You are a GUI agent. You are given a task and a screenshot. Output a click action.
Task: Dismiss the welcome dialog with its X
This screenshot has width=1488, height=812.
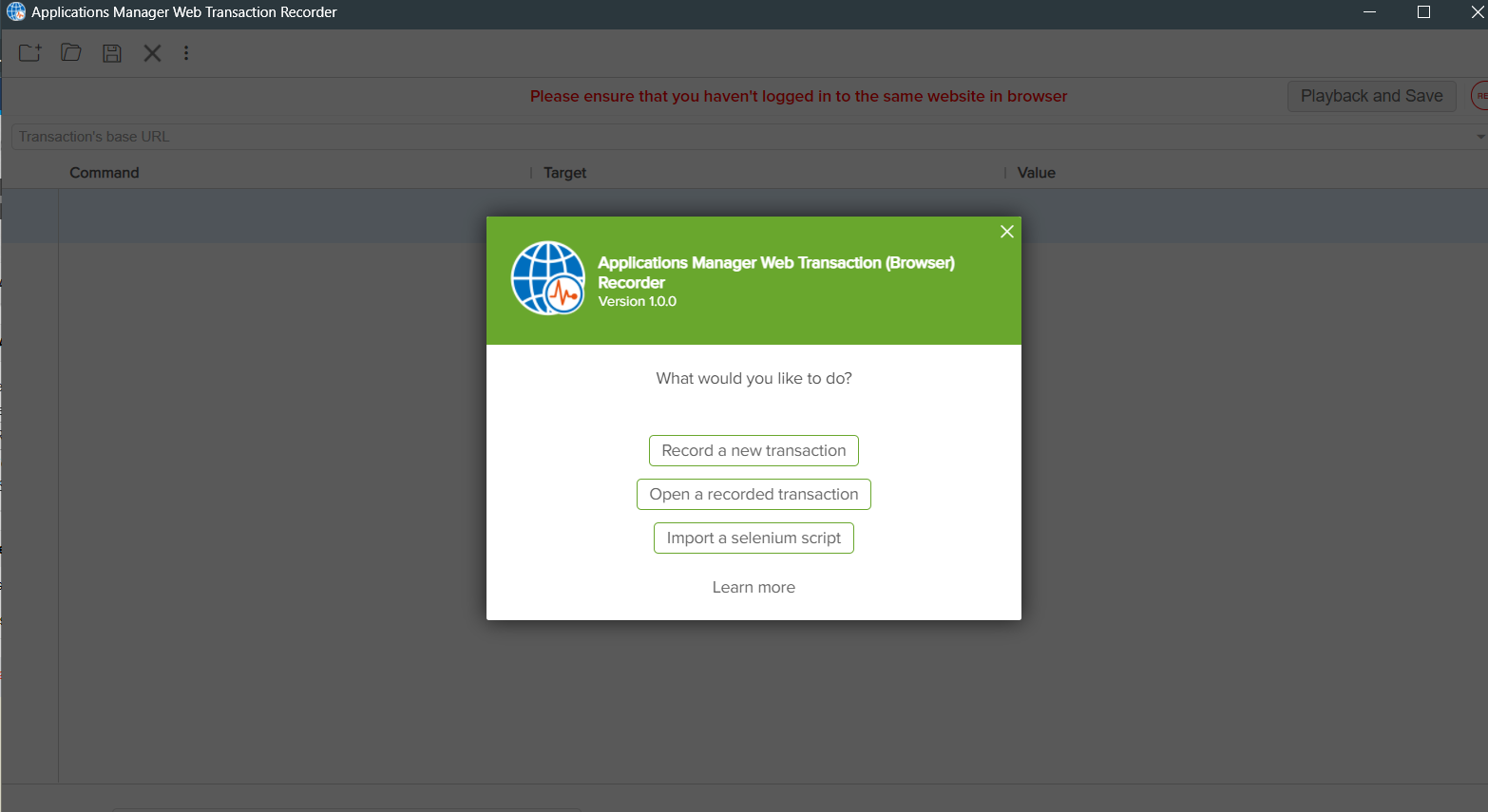point(1006,231)
